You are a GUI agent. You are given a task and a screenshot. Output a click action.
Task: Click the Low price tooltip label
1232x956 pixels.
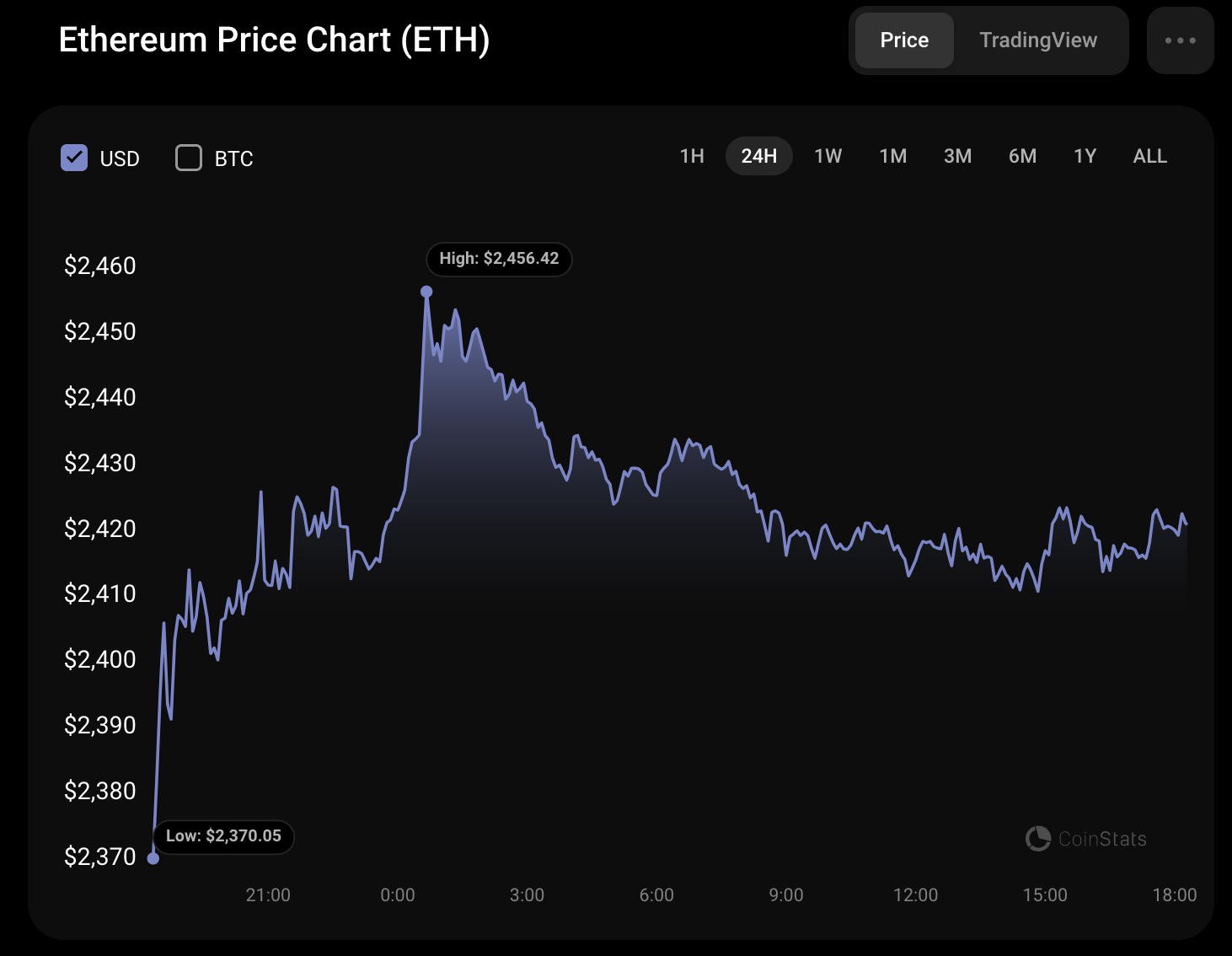(x=223, y=836)
